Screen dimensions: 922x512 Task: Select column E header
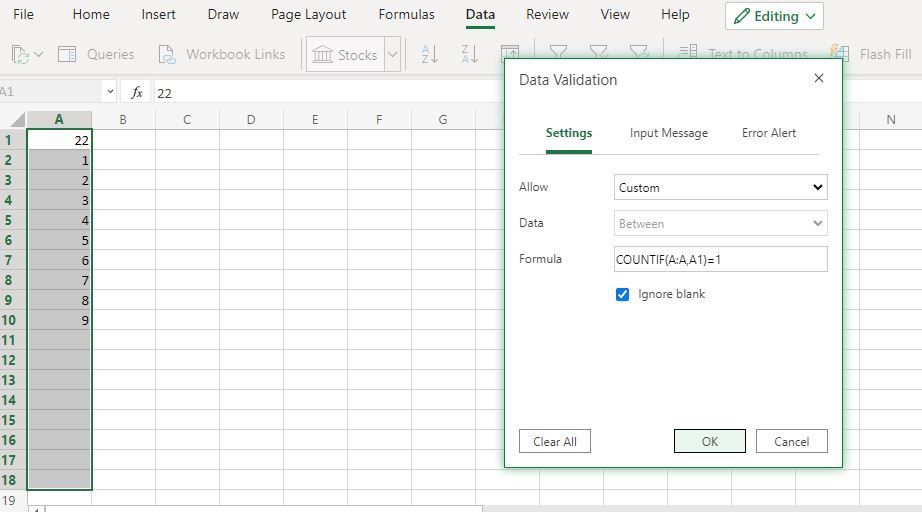(x=315, y=120)
